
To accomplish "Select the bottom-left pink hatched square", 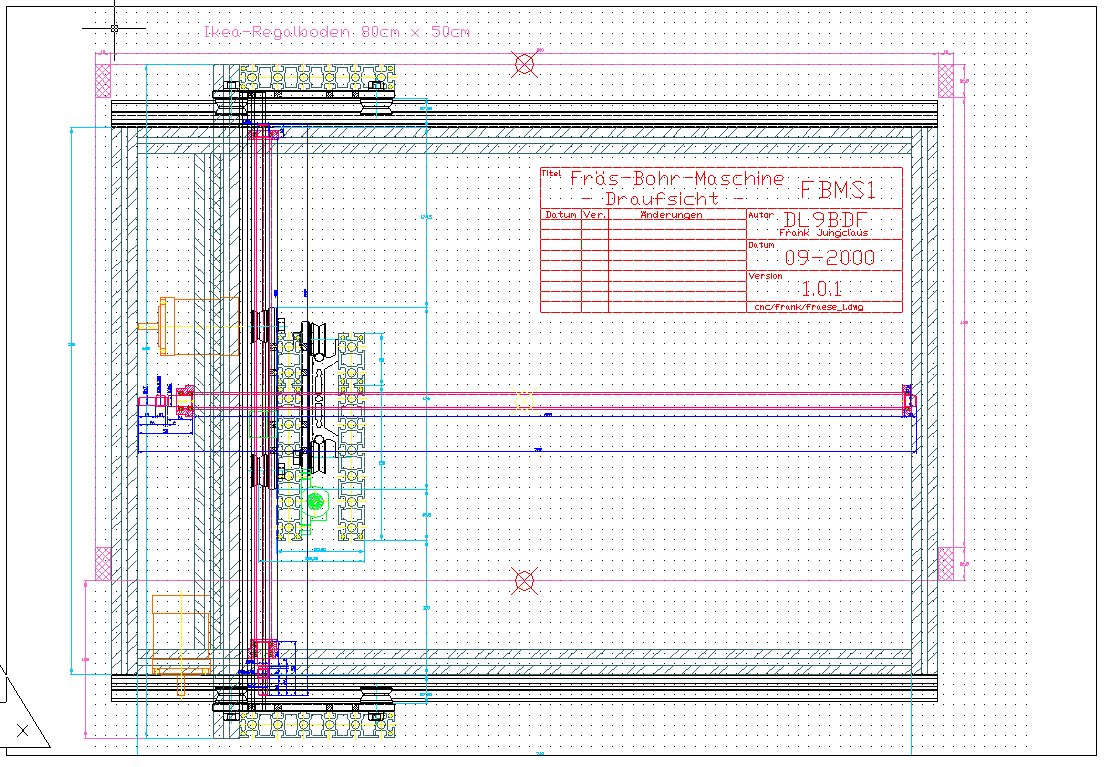I will (103, 564).
